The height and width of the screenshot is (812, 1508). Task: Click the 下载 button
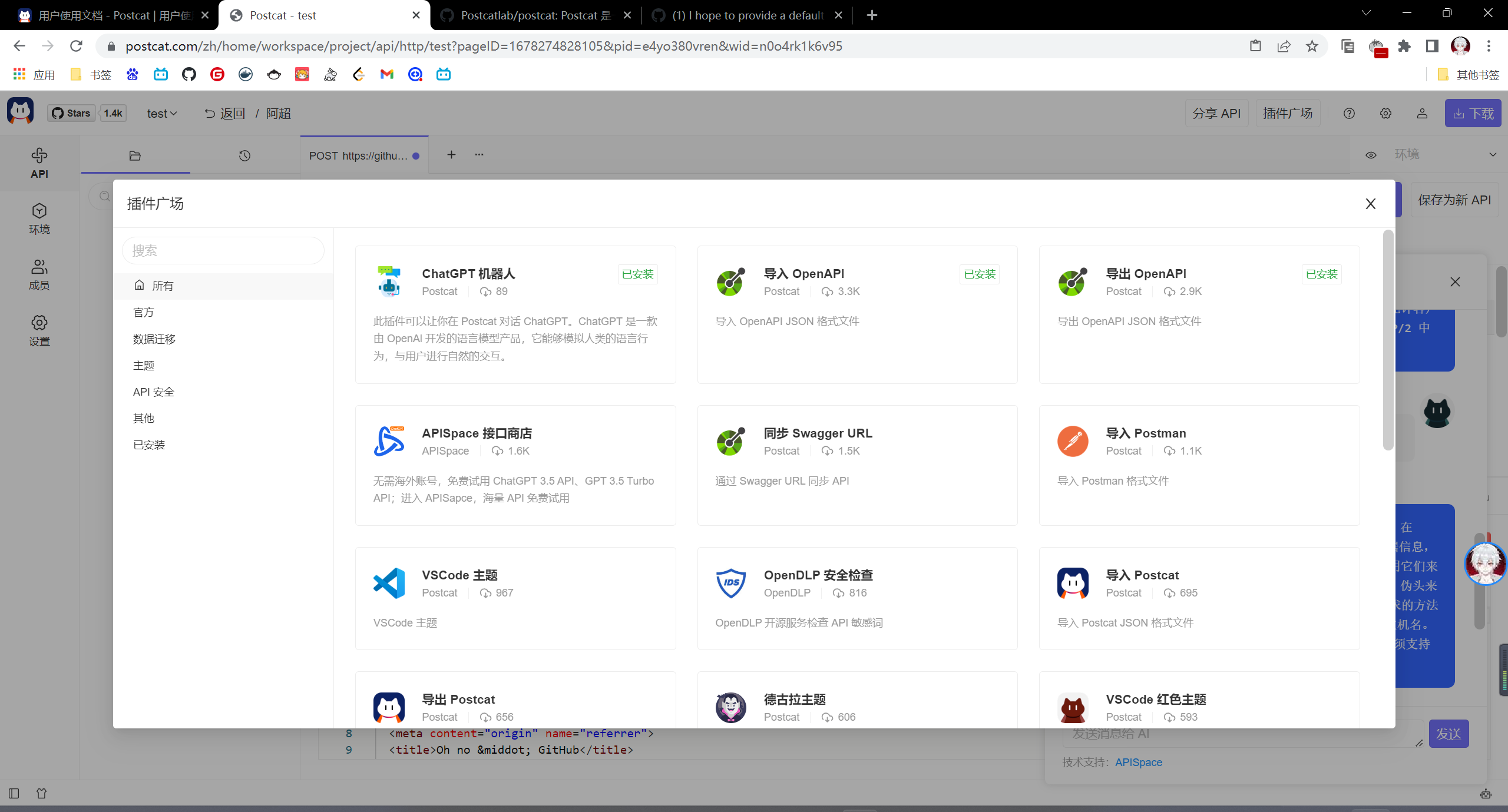point(1472,113)
